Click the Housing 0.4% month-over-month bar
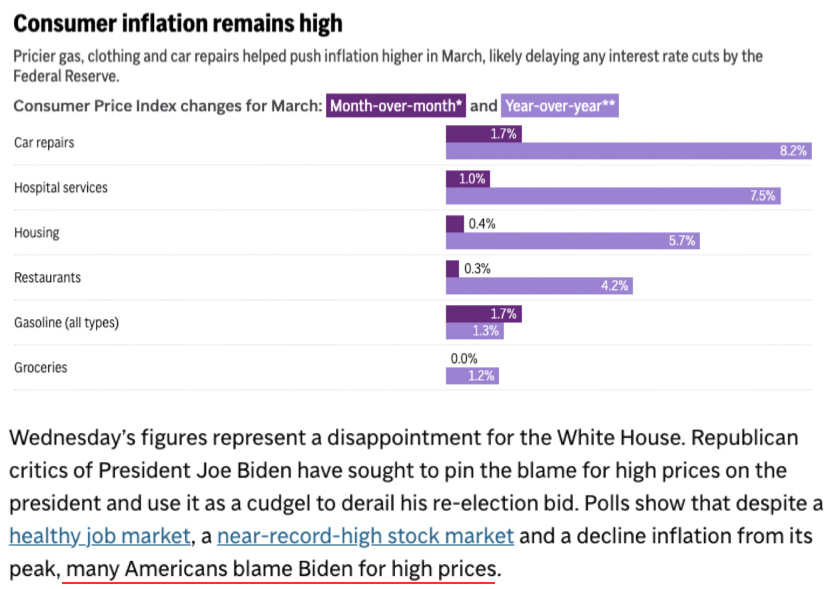 [454, 224]
